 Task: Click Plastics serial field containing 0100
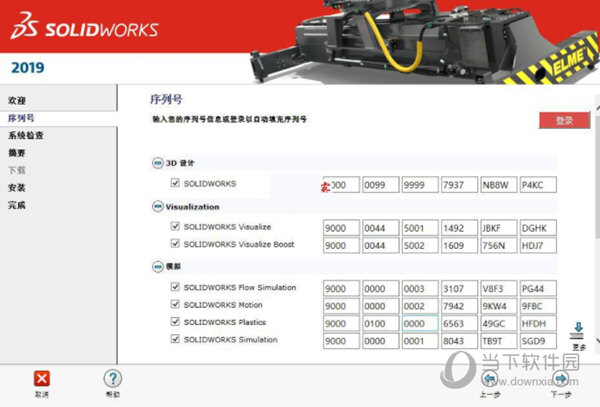pyautogui.click(x=381, y=324)
